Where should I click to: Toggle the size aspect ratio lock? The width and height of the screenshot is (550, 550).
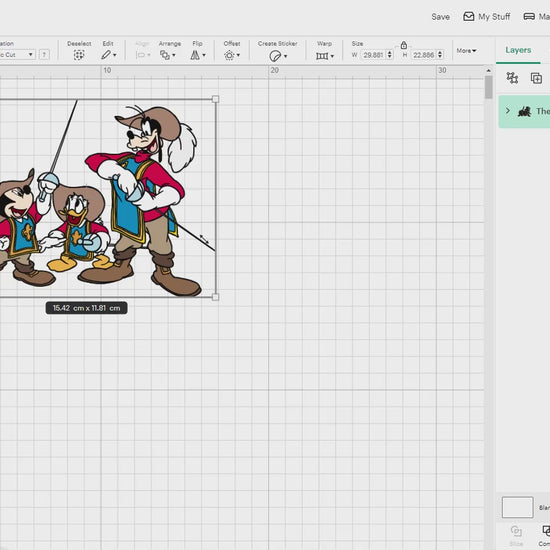pos(404,45)
